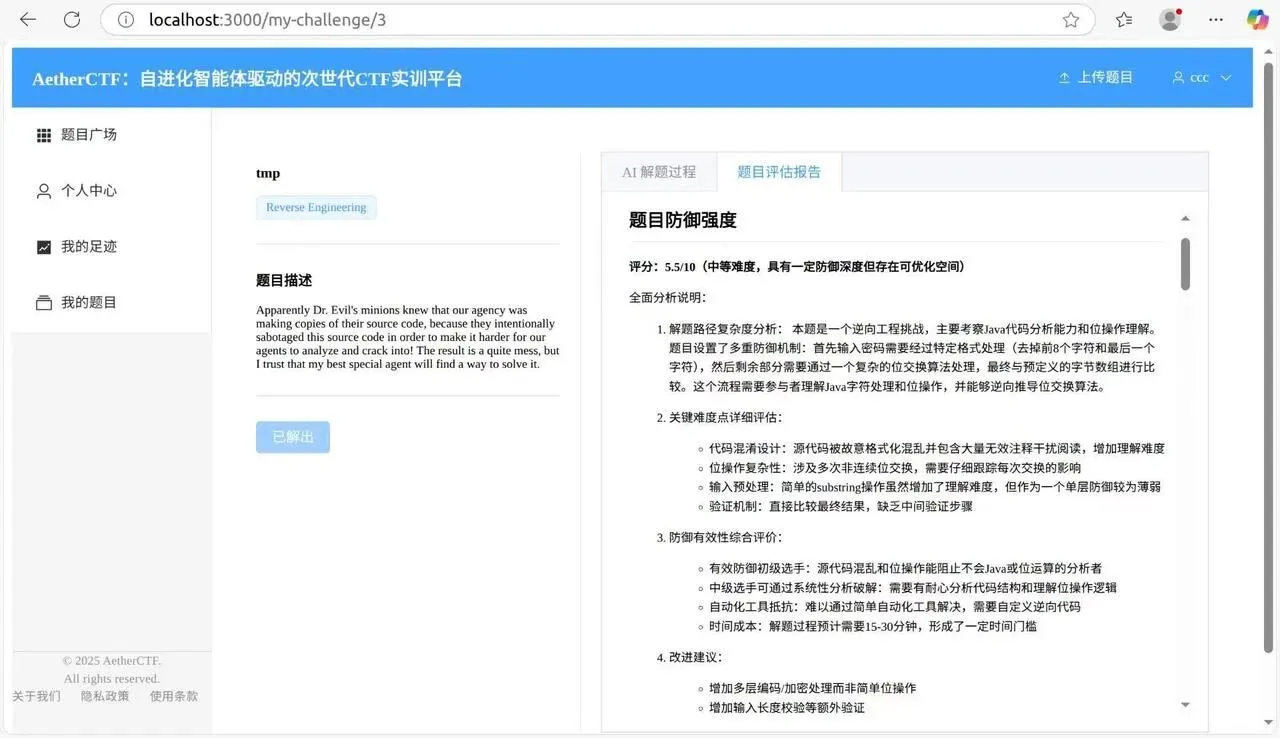
Task: Bookmark this page with the star icon
Action: [1071, 20]
